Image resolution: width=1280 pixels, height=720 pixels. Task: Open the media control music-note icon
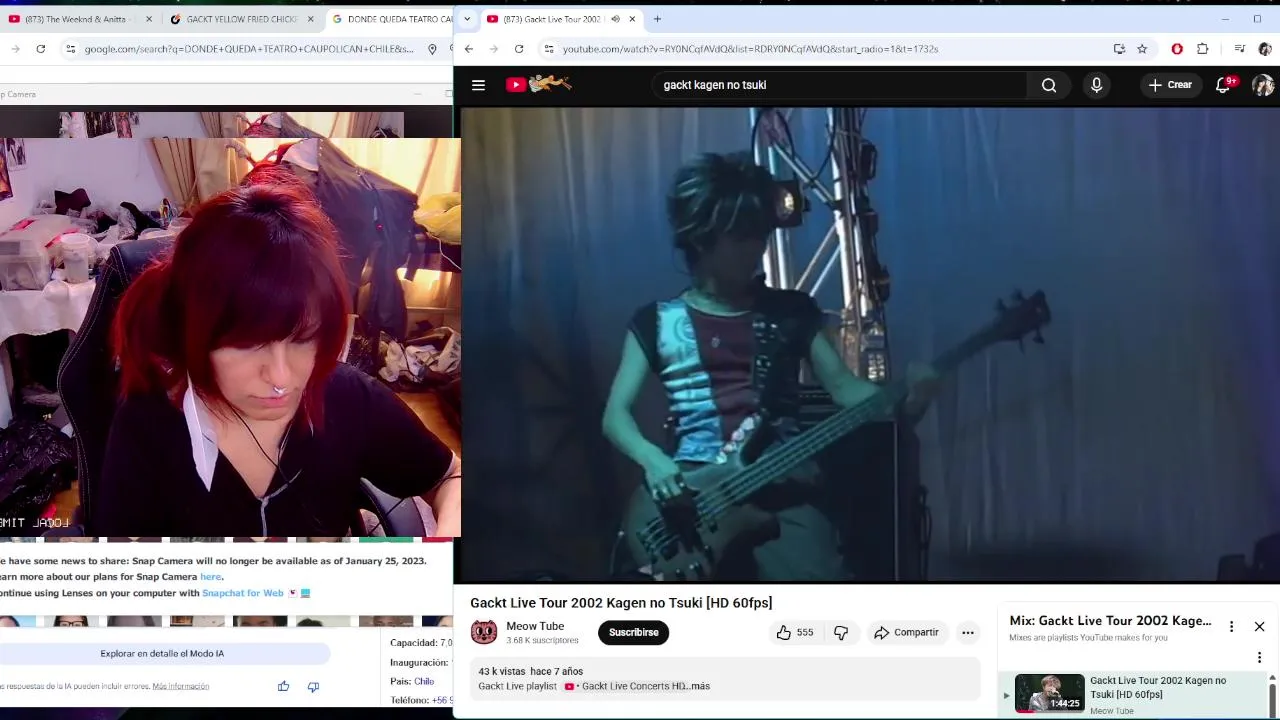click(1240, 49)
